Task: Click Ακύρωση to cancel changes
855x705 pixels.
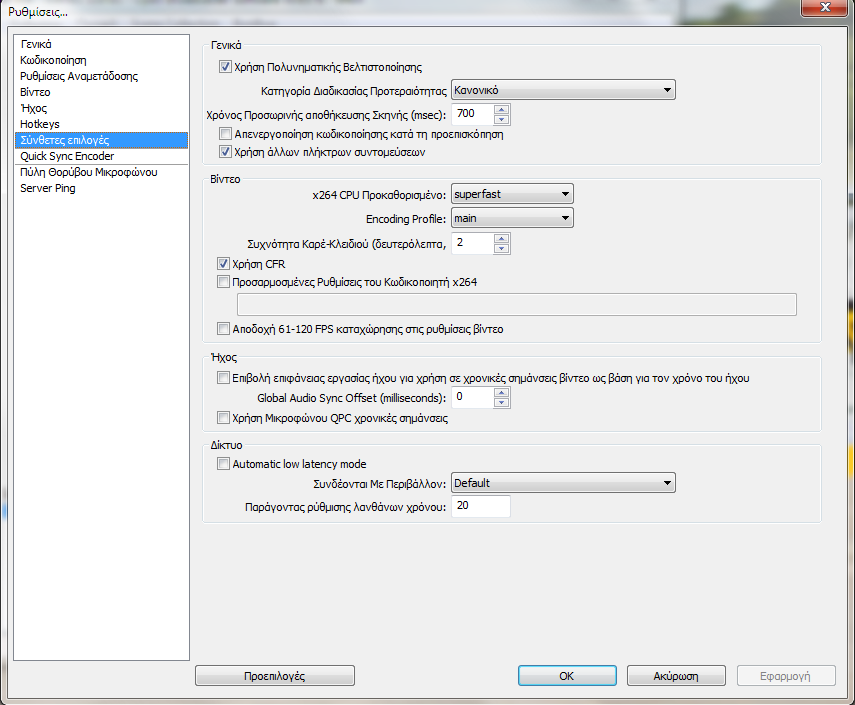Action: pyautogui.click(x=676, y=676)
